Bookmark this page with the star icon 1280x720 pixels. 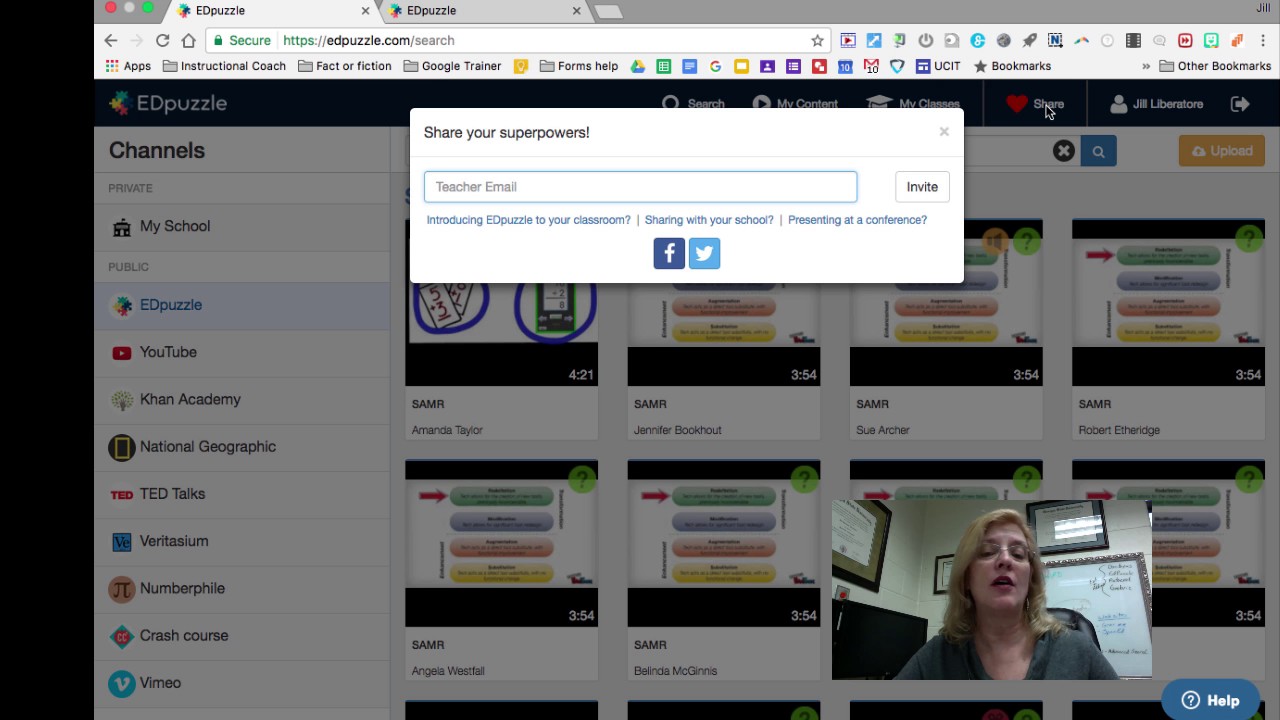(x=817, y=40)
